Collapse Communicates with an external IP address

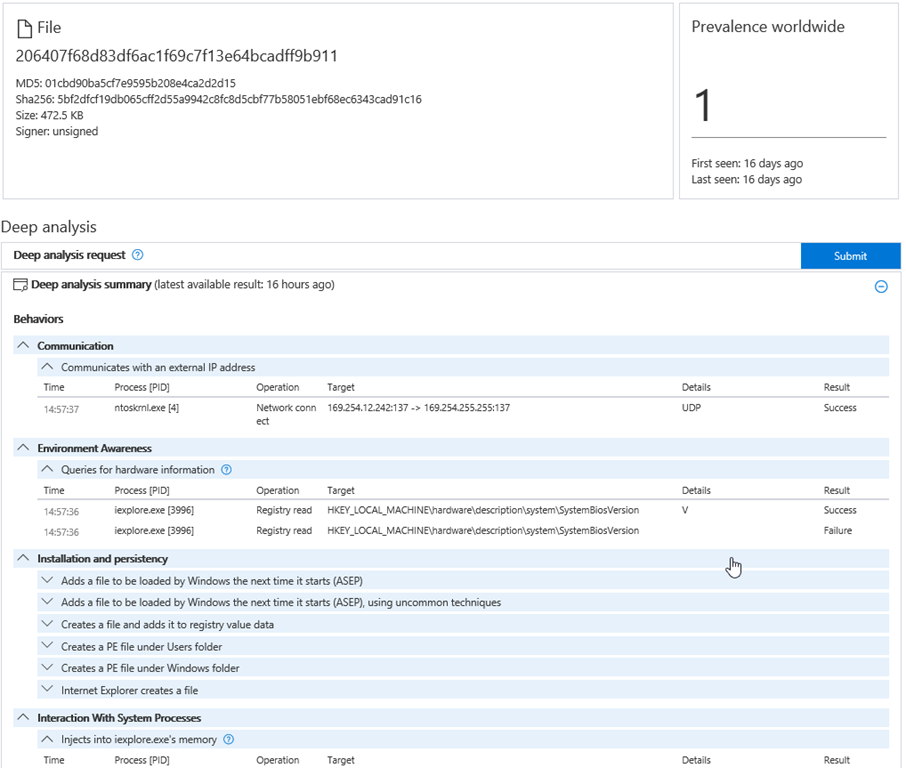(47, 367)
